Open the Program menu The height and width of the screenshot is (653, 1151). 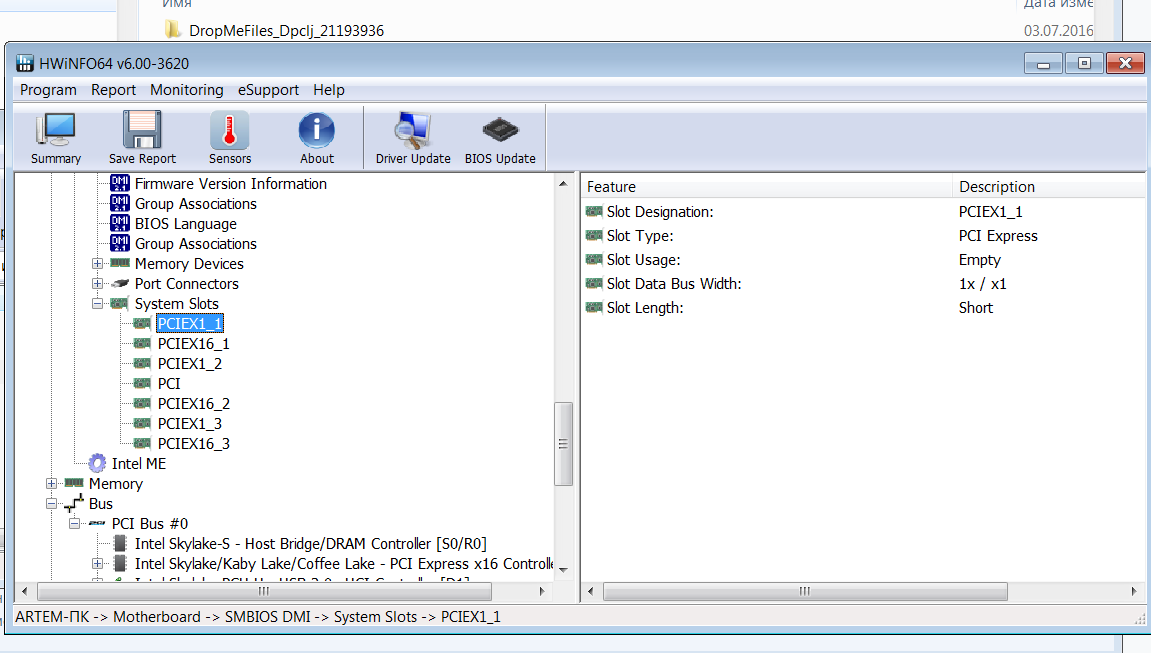[x=48, y=90]
